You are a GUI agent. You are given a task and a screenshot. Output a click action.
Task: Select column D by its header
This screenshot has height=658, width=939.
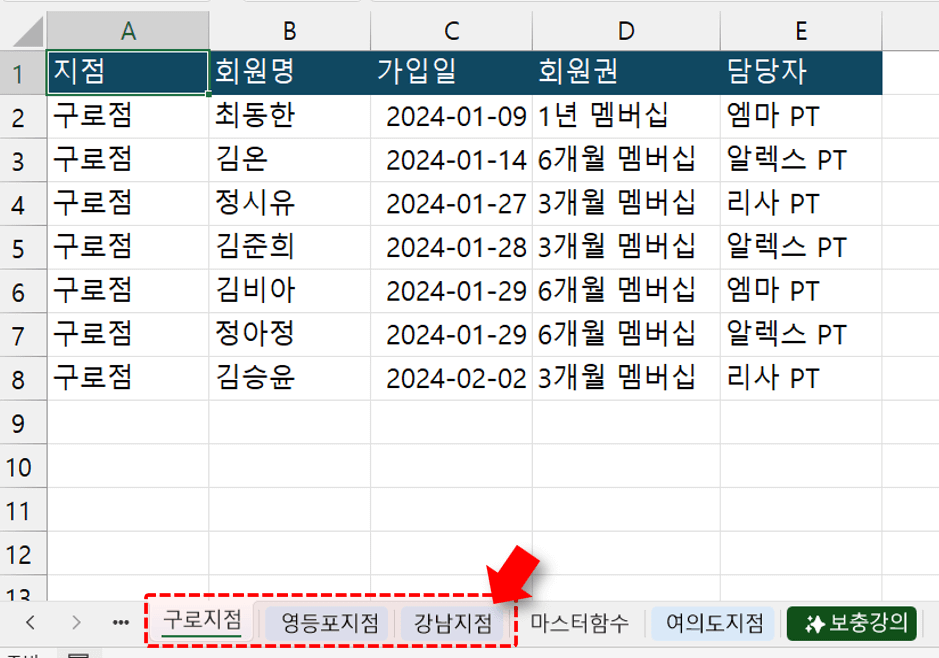[x=626, y=29]
